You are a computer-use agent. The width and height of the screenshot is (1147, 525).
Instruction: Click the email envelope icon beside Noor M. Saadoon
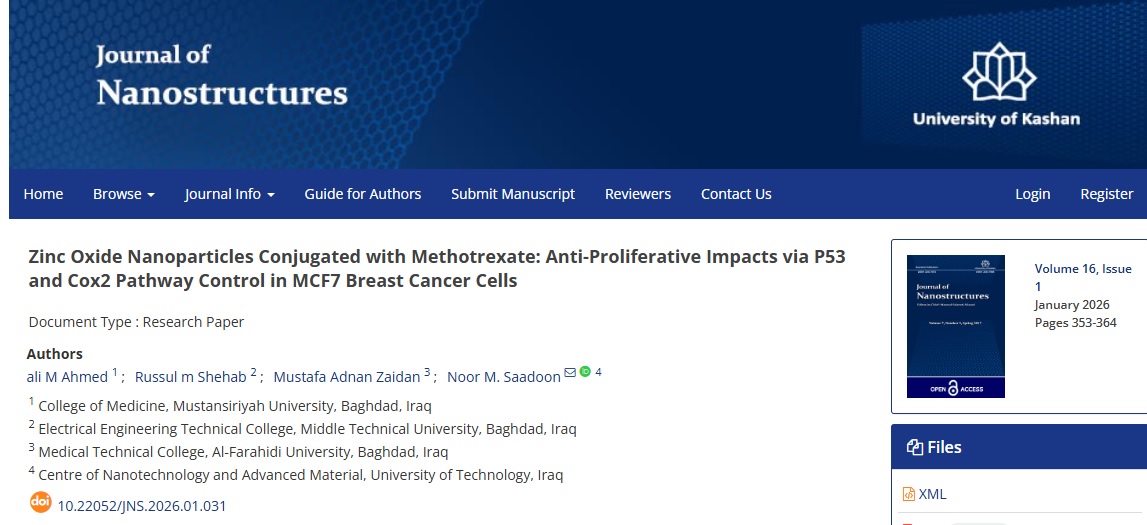tap(570, 373)
